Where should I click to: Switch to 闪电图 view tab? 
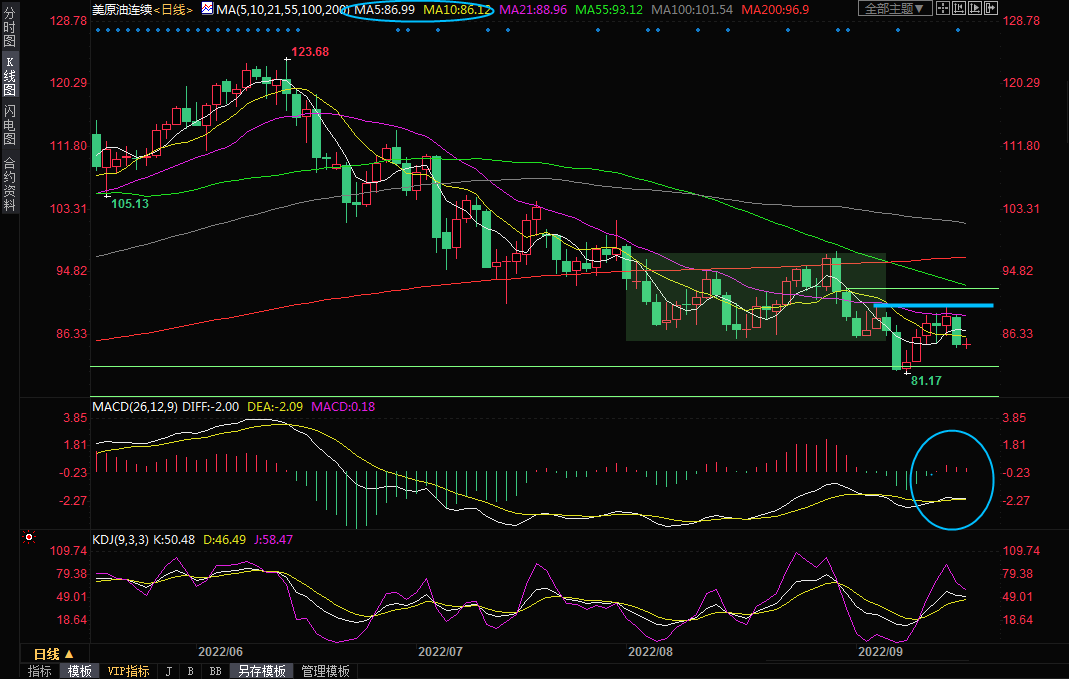tap(9, 124)
